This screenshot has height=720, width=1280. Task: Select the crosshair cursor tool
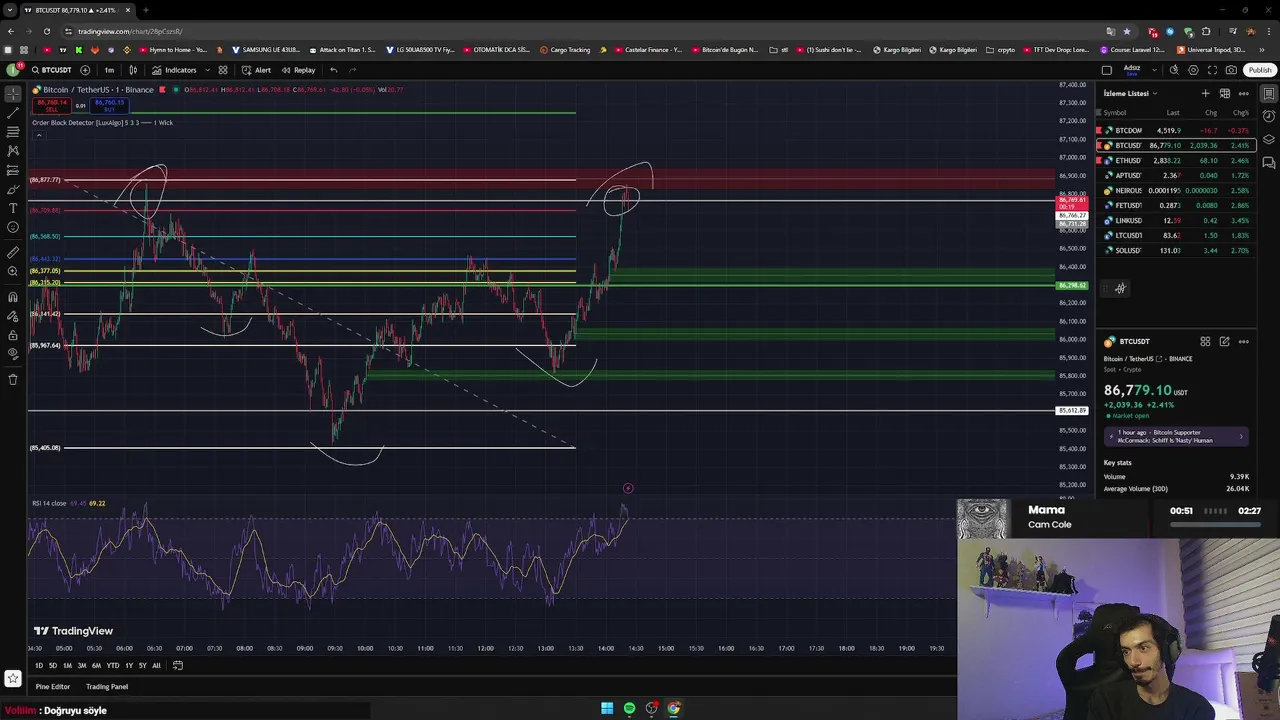click(x=13, y=94)
